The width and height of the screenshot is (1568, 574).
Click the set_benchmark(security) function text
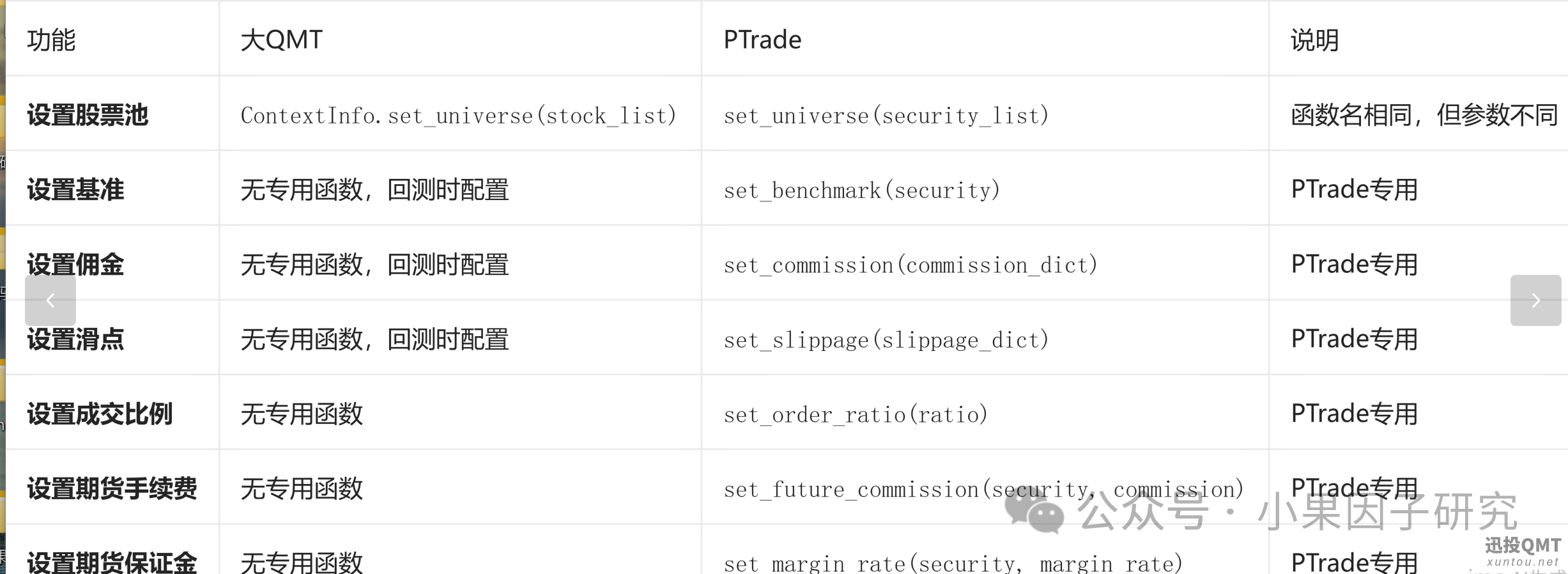click(862, 190)
